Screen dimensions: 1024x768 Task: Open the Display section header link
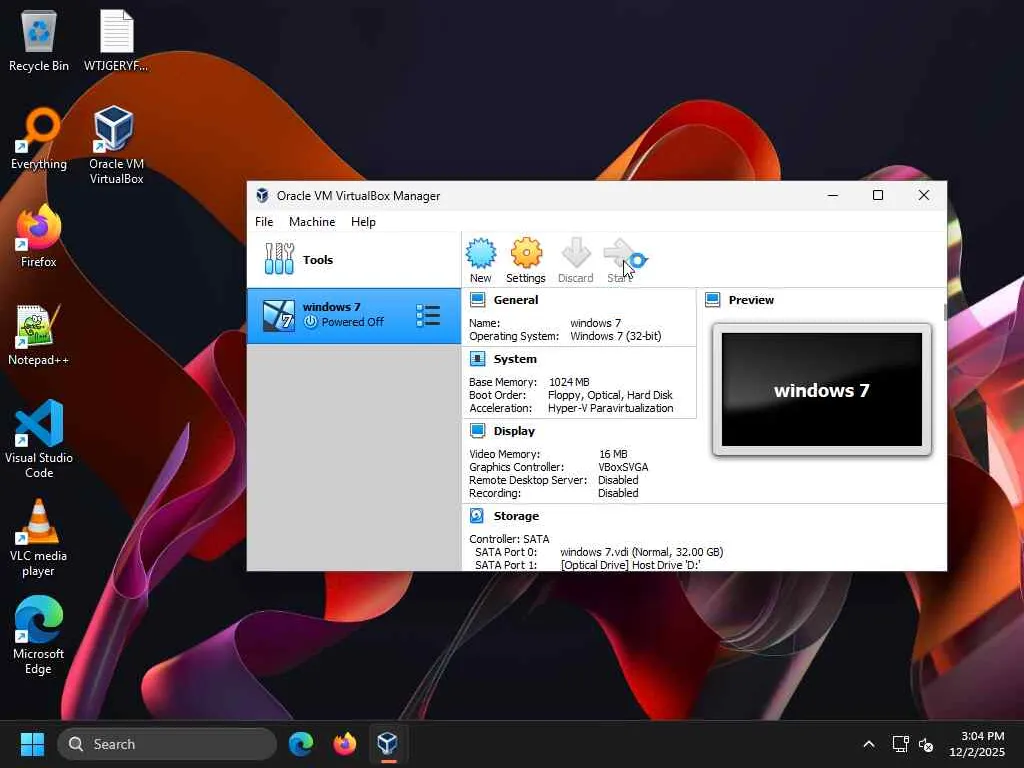pos(514,430)
